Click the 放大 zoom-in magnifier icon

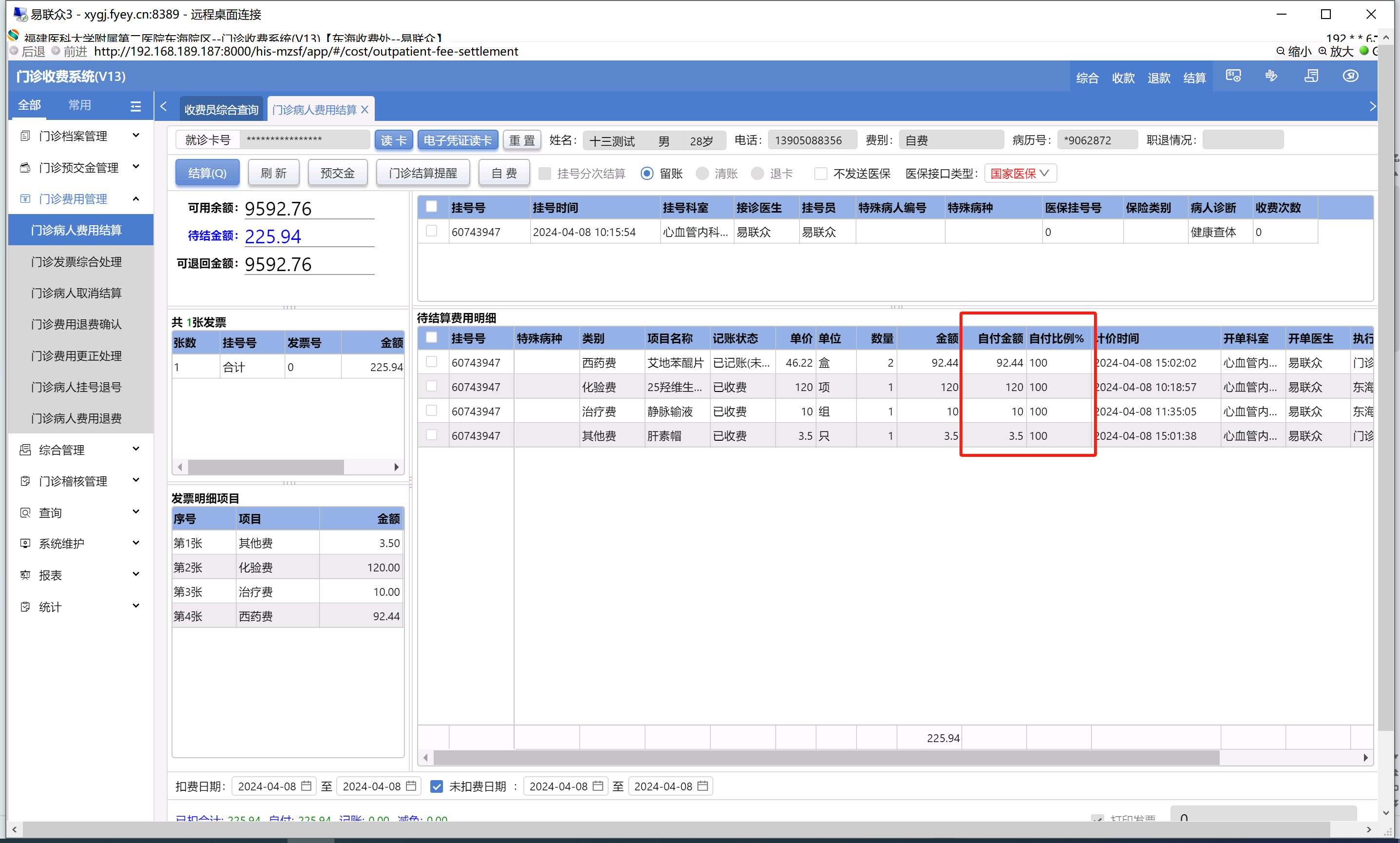pyautogui.click(x=1323, y=51)
